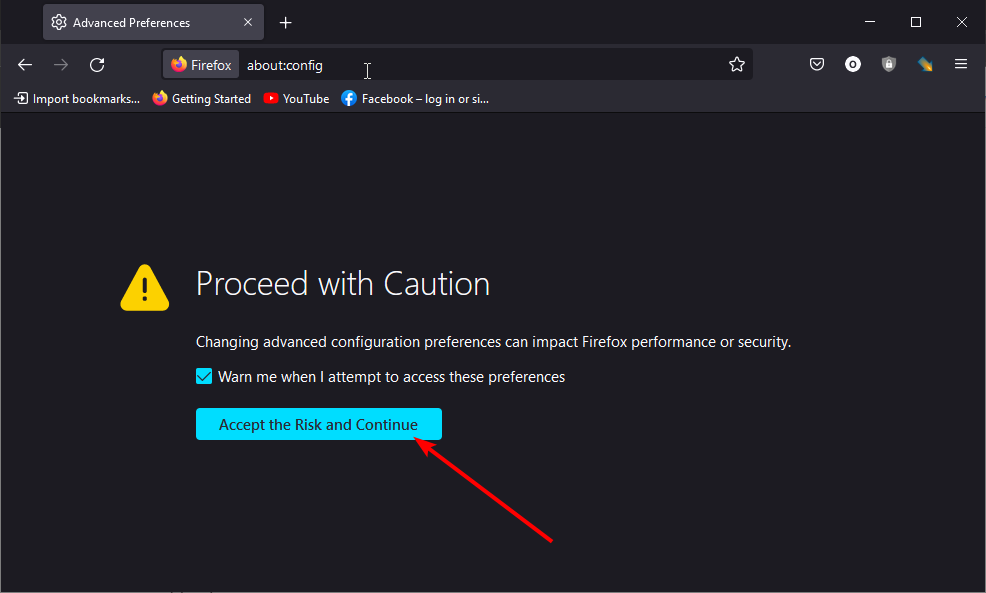Accept the Risk and Continue

319,424
